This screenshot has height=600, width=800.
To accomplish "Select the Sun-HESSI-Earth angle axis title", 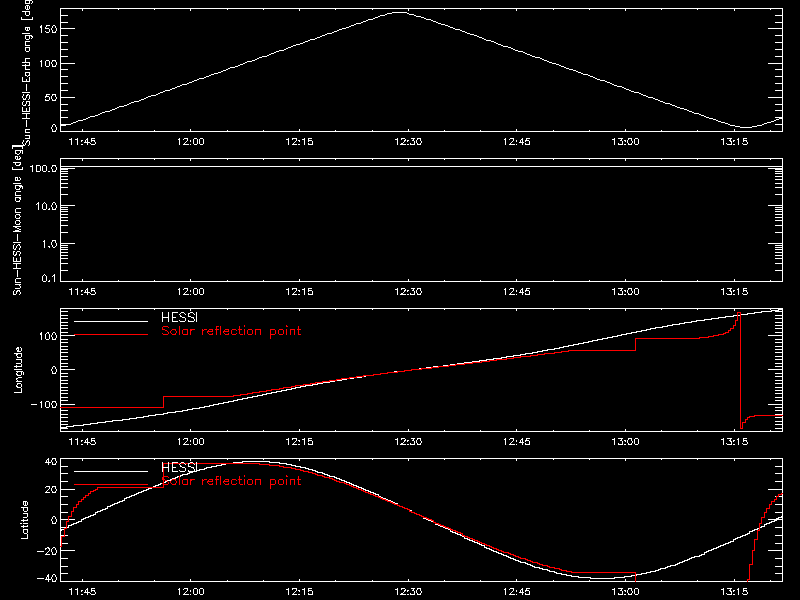I will 27,72.
